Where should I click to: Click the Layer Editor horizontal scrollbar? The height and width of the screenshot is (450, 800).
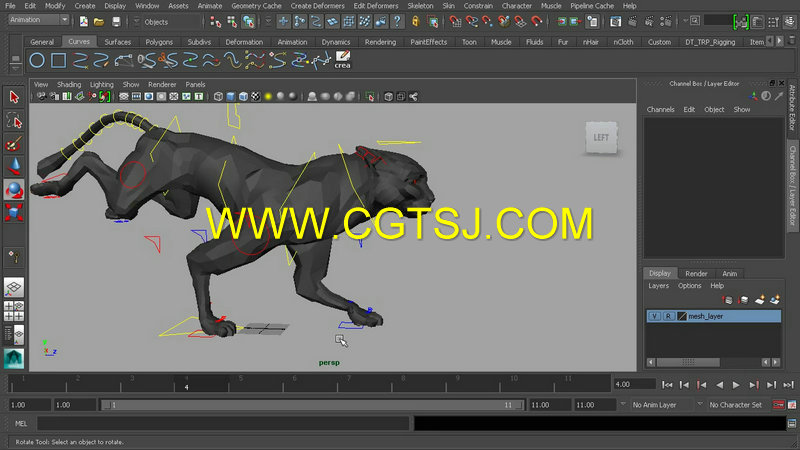[688, 362]
